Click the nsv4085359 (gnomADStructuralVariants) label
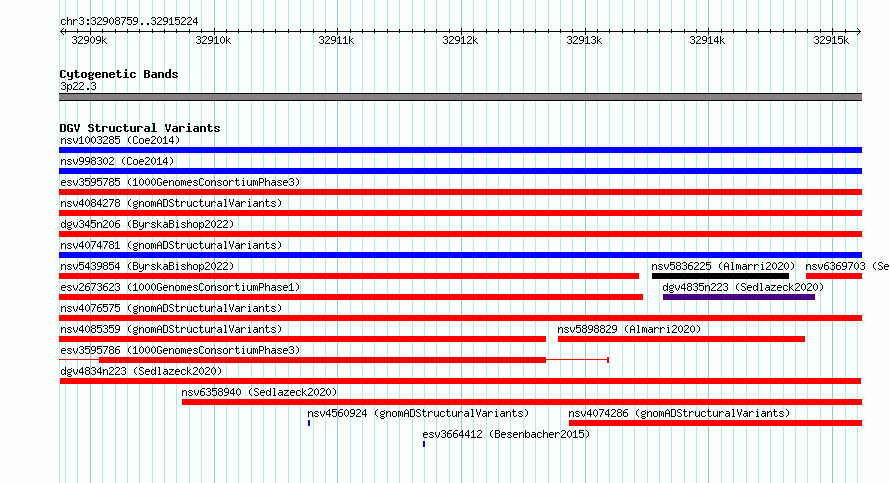The width and height of the screenshot is (890, 483). click(171, 329)
